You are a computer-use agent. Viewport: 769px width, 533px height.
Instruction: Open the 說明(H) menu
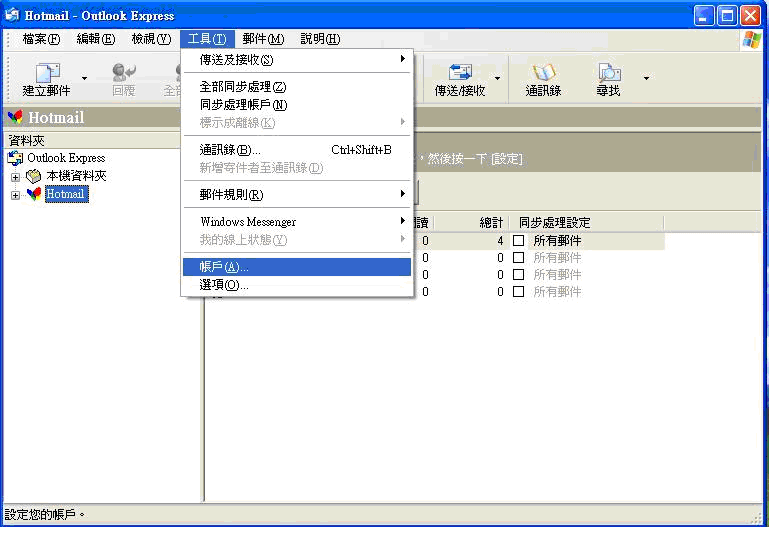click(320, 39)
